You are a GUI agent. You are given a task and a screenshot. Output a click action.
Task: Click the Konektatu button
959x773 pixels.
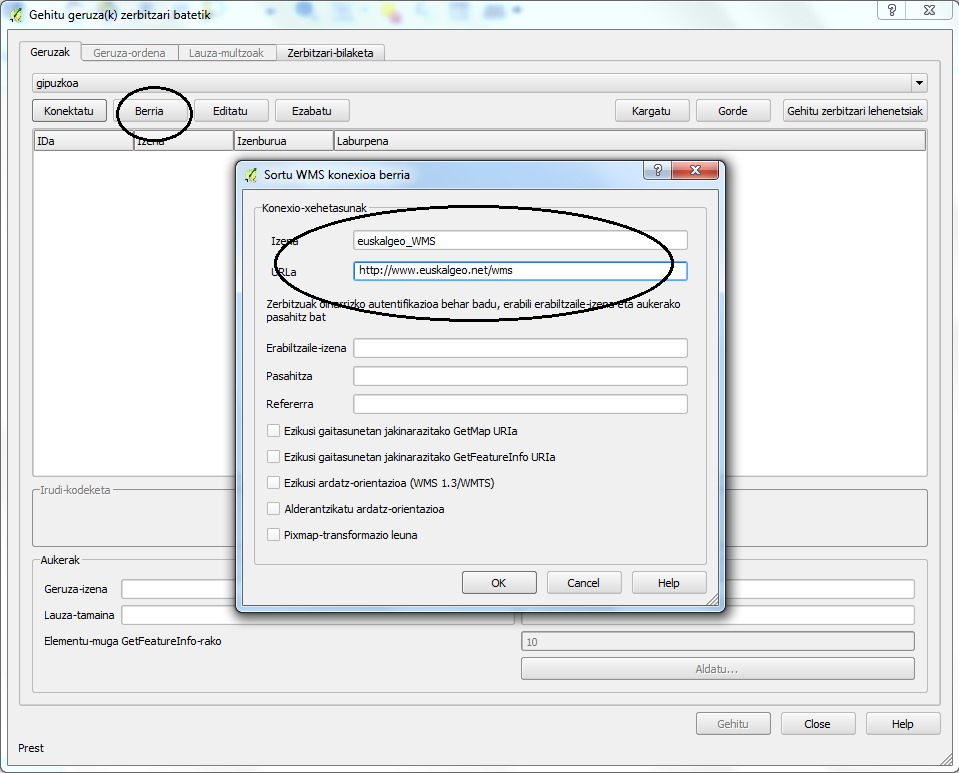point(69,111)
